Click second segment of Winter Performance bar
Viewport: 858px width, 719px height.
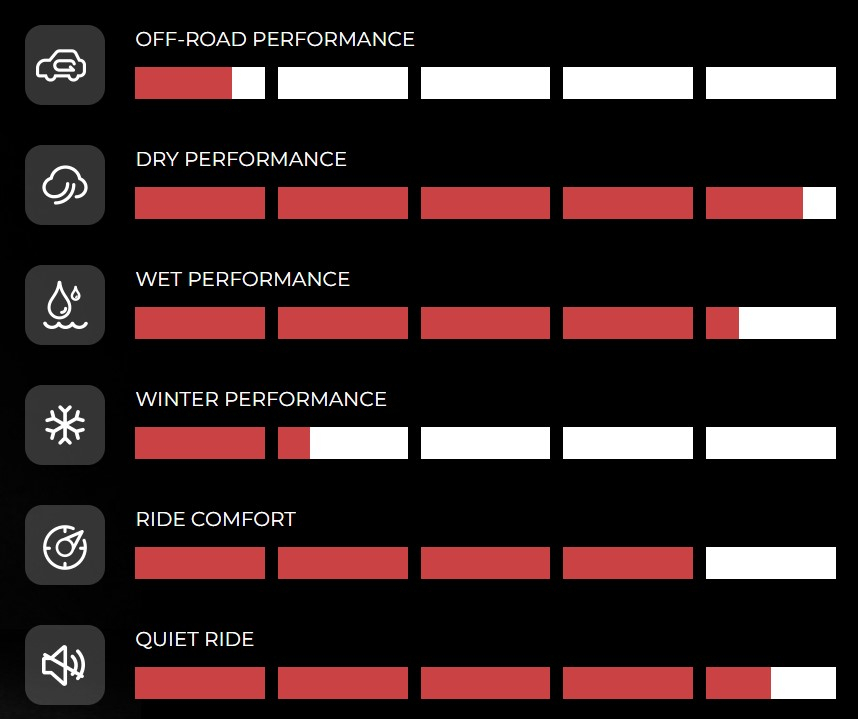point(342,443)
